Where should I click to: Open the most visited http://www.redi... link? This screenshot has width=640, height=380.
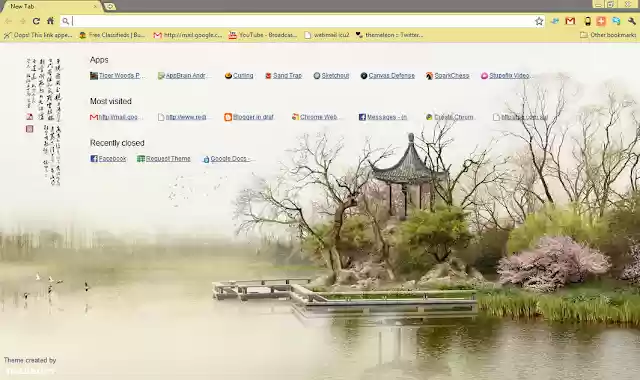tap(183, 117)
